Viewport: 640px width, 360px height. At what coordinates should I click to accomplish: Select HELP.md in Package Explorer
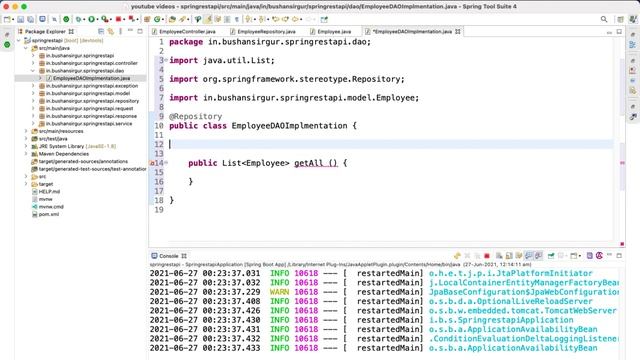coord(49,191)
